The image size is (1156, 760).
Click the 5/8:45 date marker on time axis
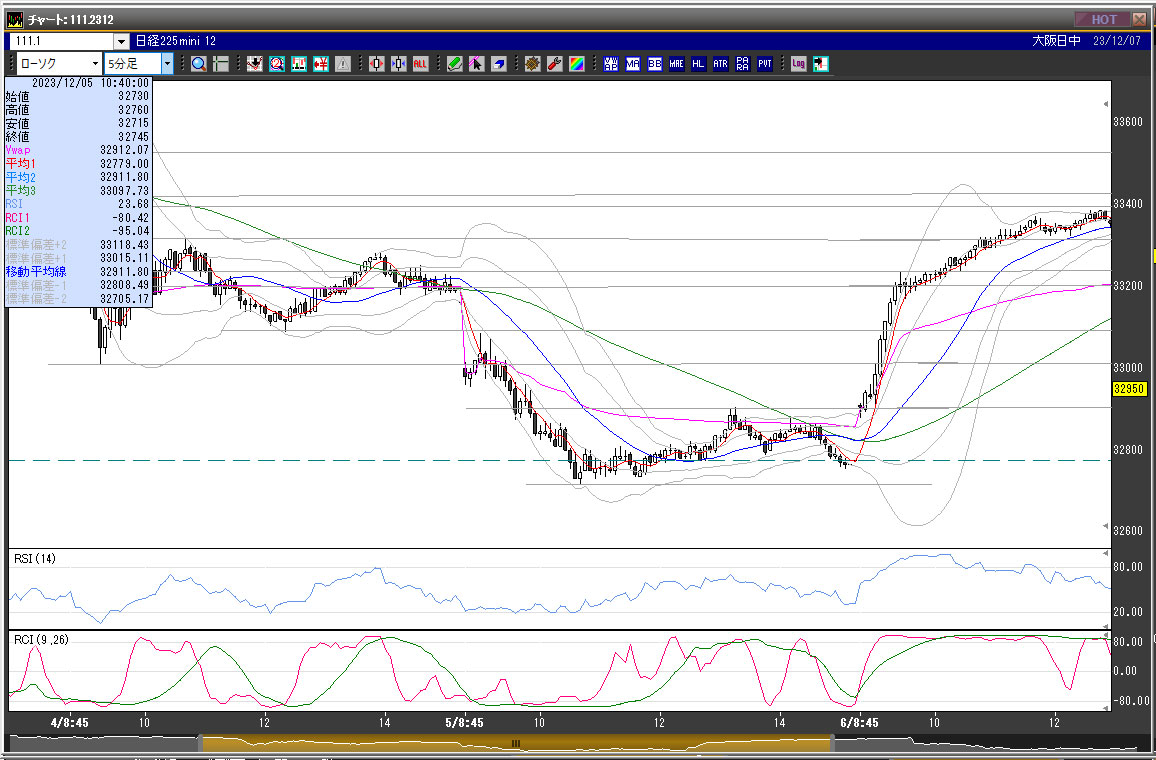(x=464, y=722)
